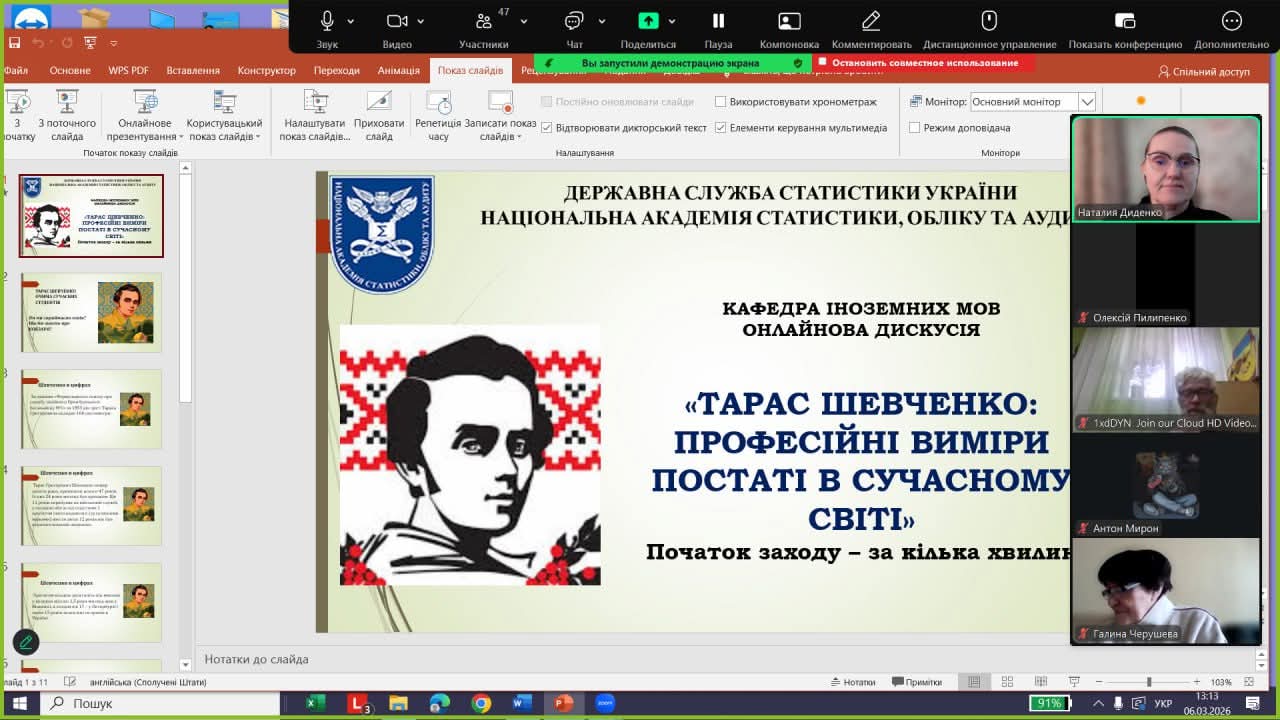Switch to the Анімація ribbon tab

click(399, 71)
